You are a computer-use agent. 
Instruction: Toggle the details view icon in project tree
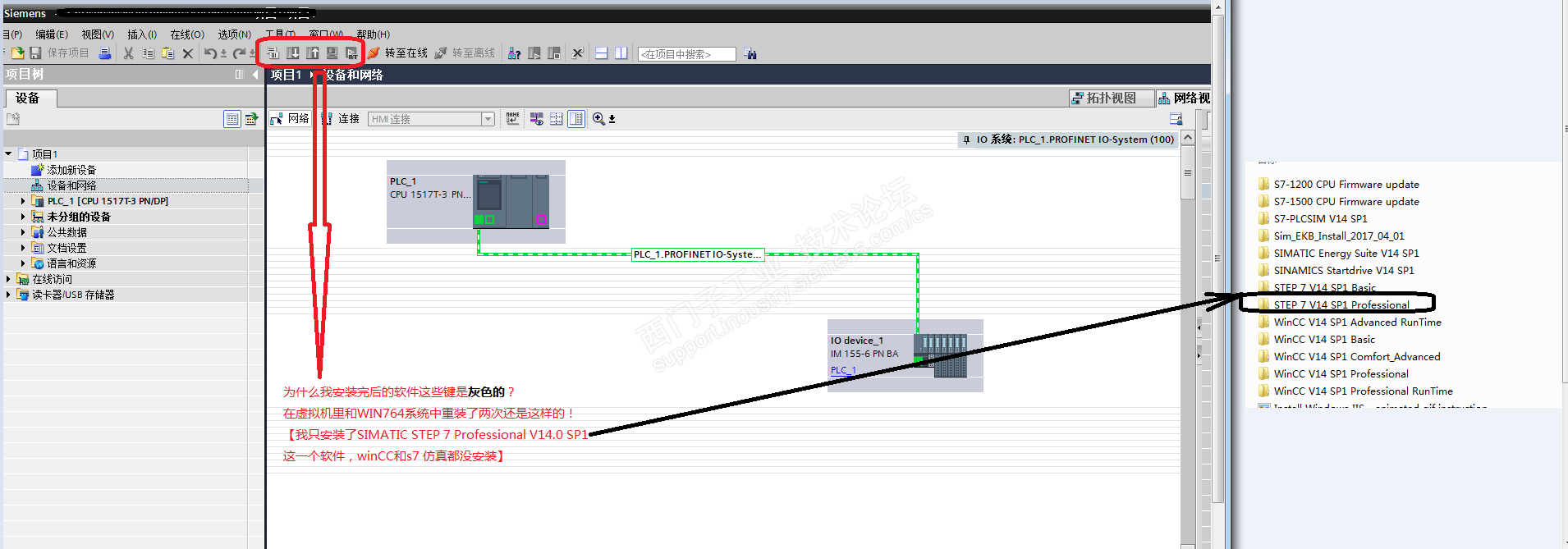pyautogui.click(x=232, y=119)
